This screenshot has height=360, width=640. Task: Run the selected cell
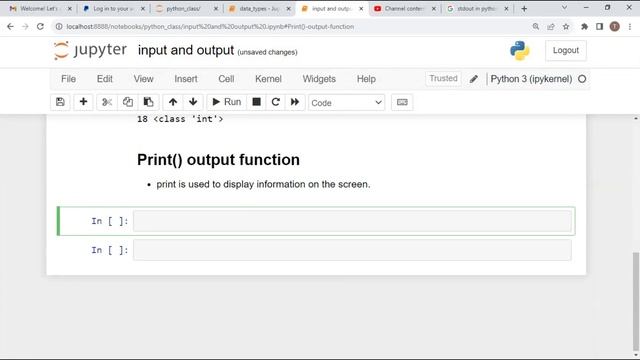227,102
